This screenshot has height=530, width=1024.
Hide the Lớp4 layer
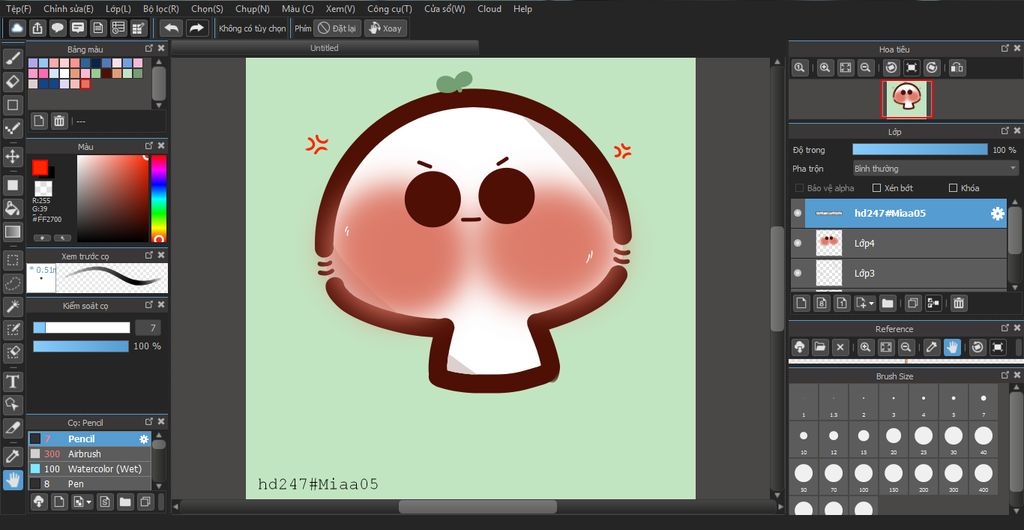pos(797,243)
